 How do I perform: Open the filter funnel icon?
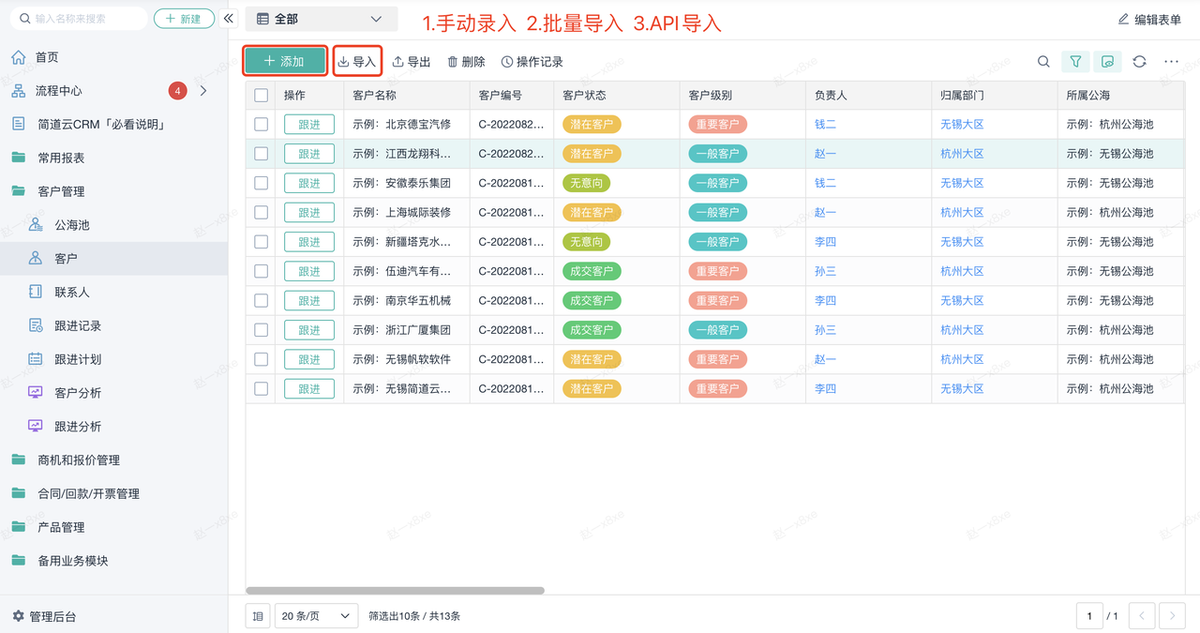(x=1075, y=62)
